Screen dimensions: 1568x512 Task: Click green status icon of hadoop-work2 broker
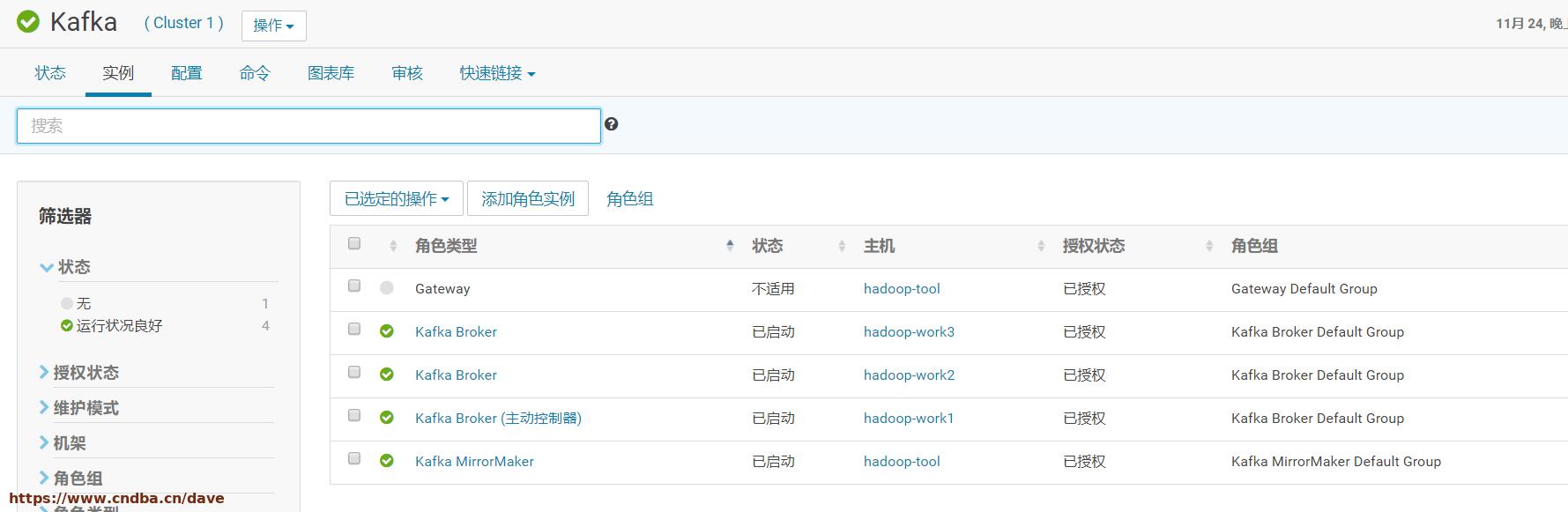coord(387,375)
